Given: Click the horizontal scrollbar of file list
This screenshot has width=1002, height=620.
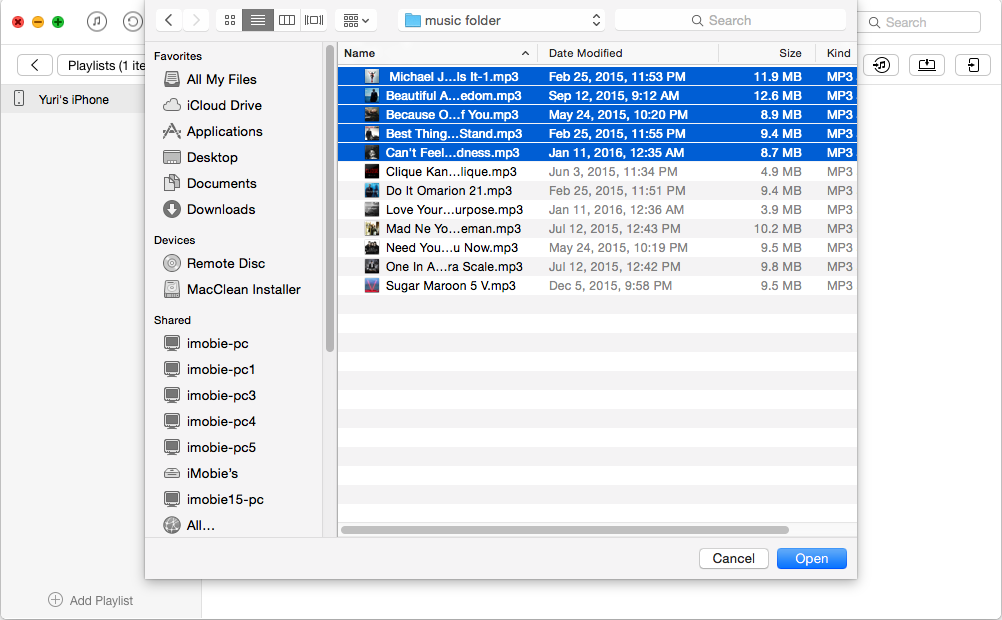Looking at the screenshot, I should click(x=565, y=530).
